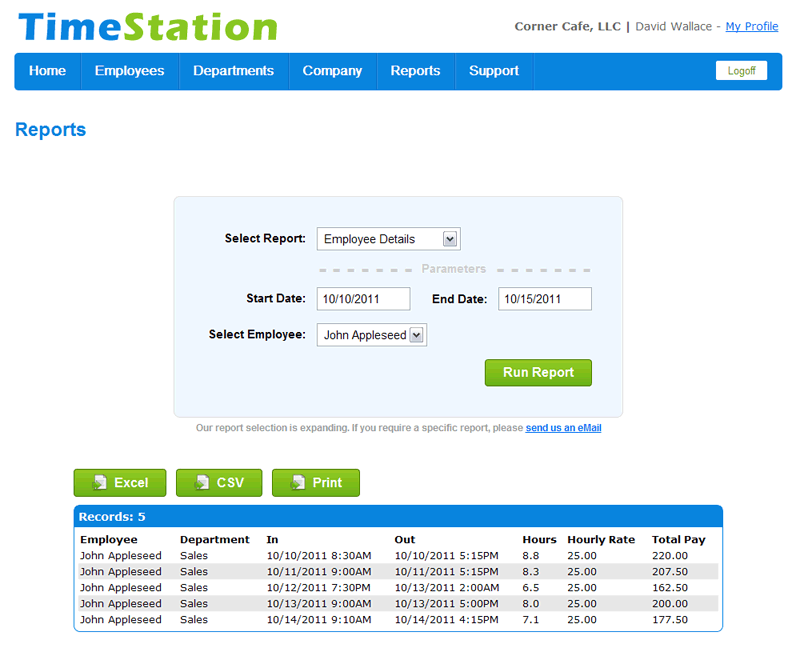Viewport: 800px width, 652px height.
Task: Select the 10/10/2011 8:30AM clock-in cell
Action: 319,556
